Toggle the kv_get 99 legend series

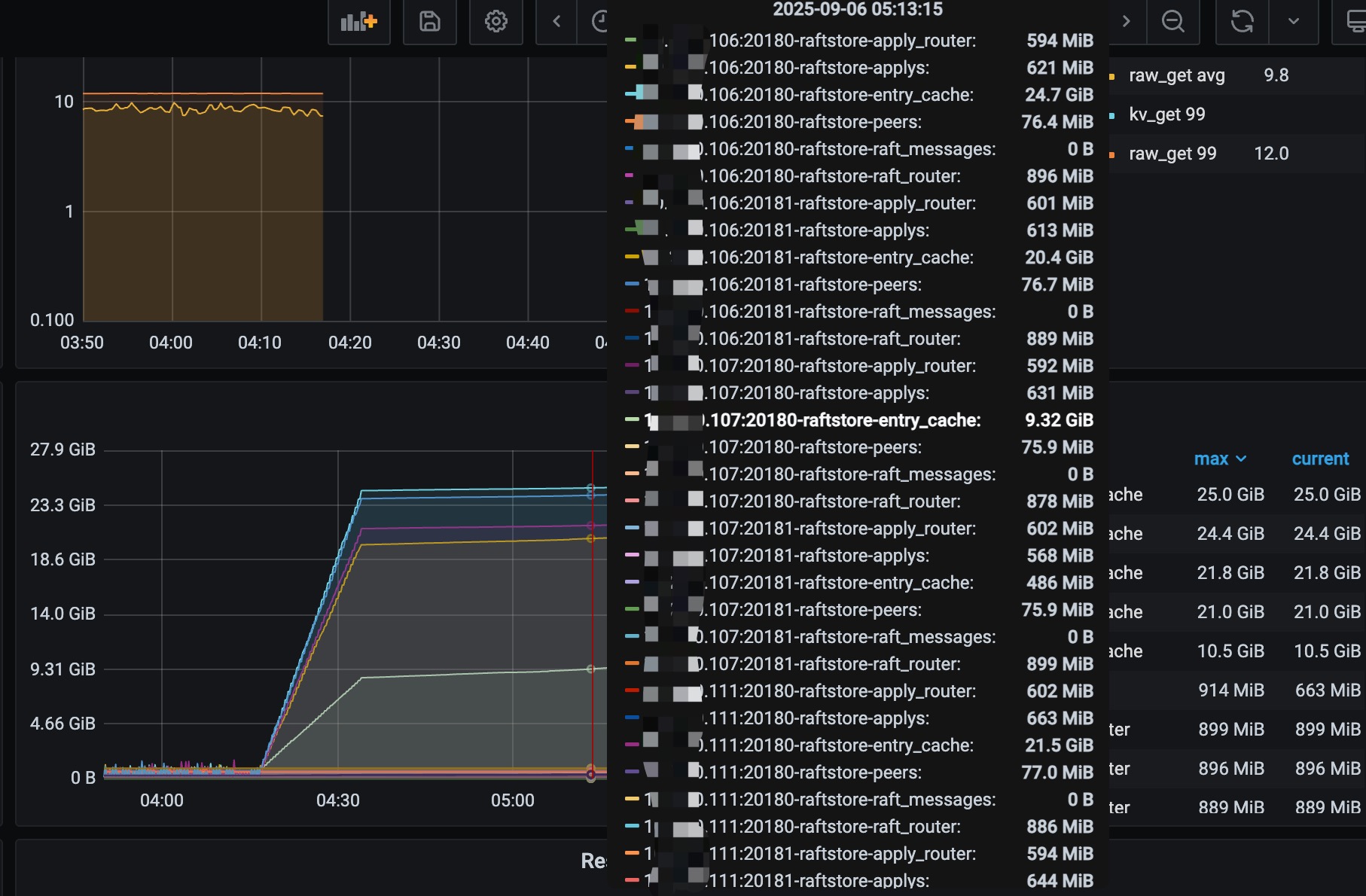coord(1166,114)
